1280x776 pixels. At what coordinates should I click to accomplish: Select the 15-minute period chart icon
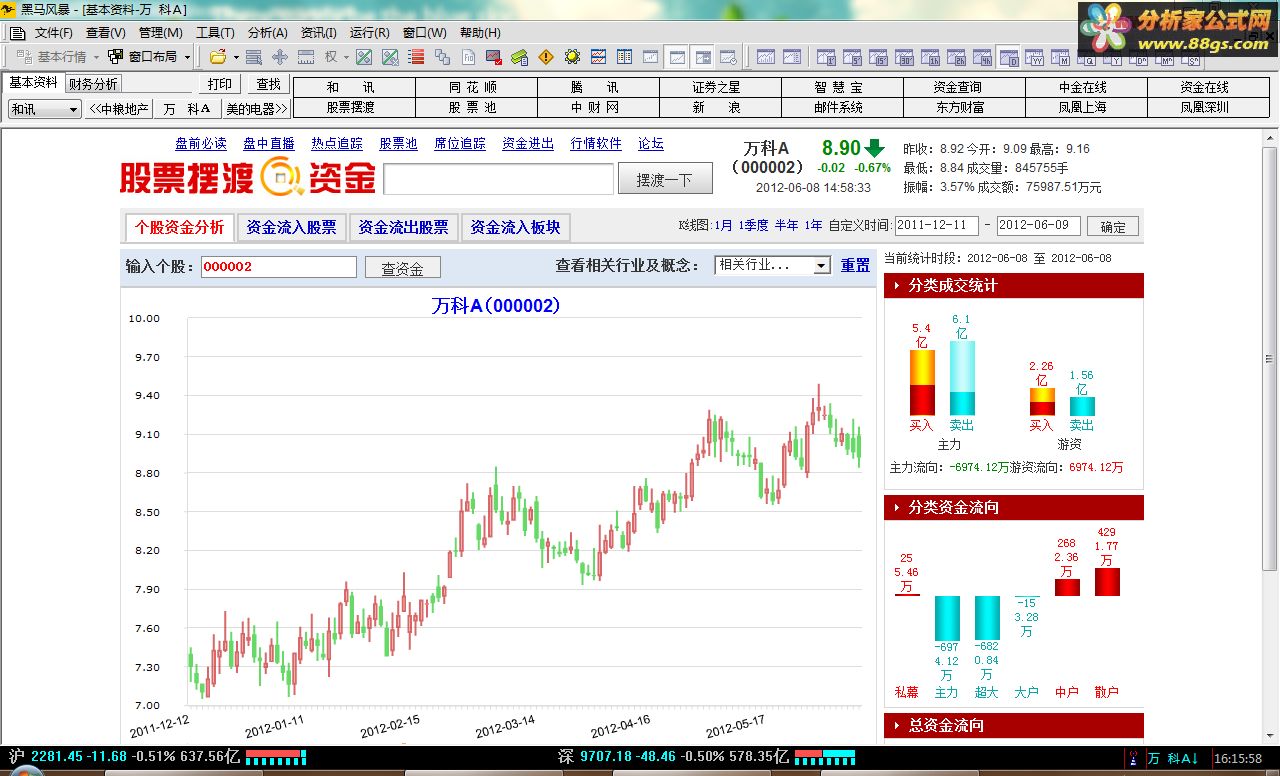[878, 57]
